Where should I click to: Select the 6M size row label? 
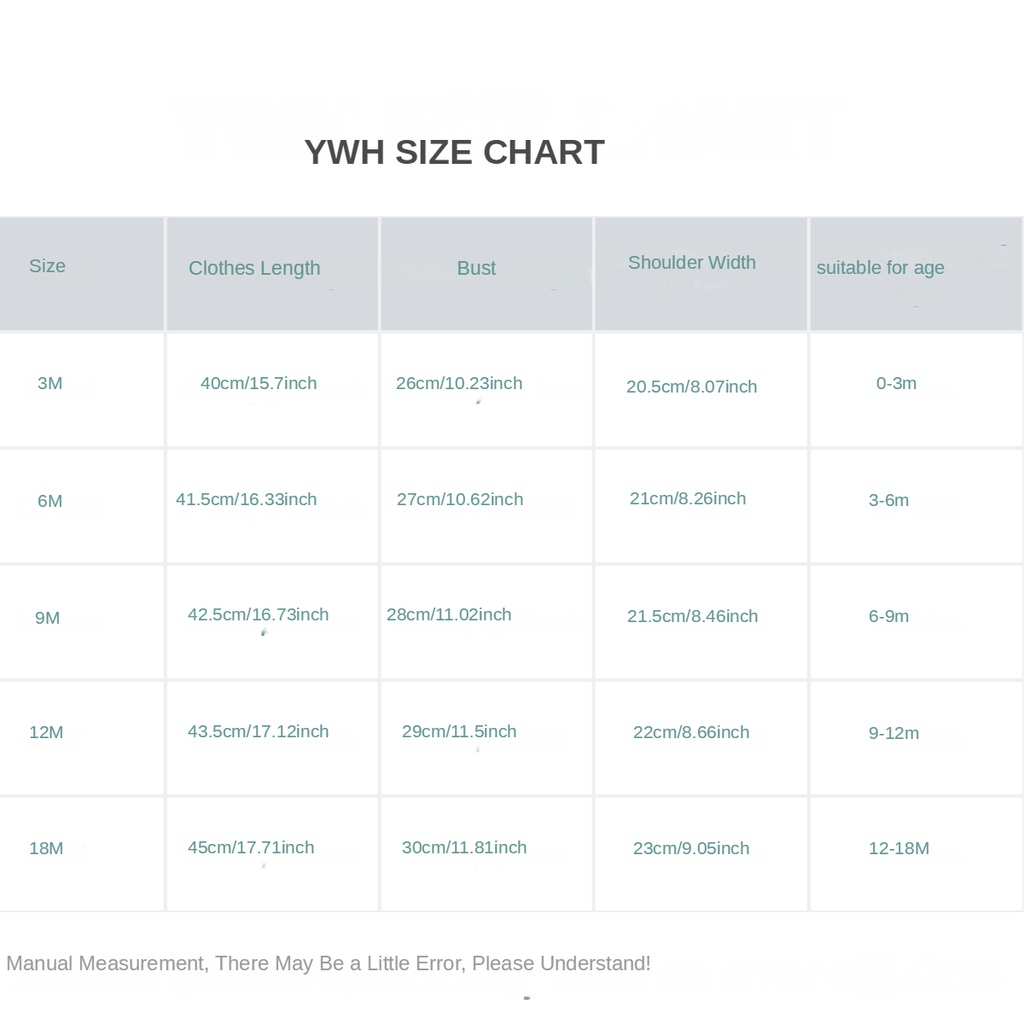pyautogui.click(x=50, y=501)
